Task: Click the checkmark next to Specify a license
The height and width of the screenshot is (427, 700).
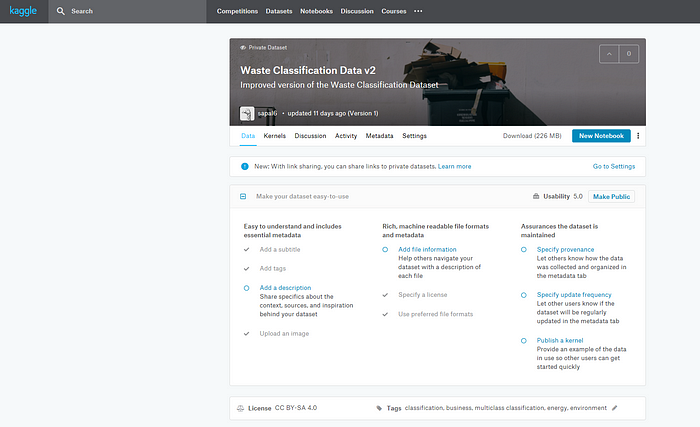Action: click(385, 295)
